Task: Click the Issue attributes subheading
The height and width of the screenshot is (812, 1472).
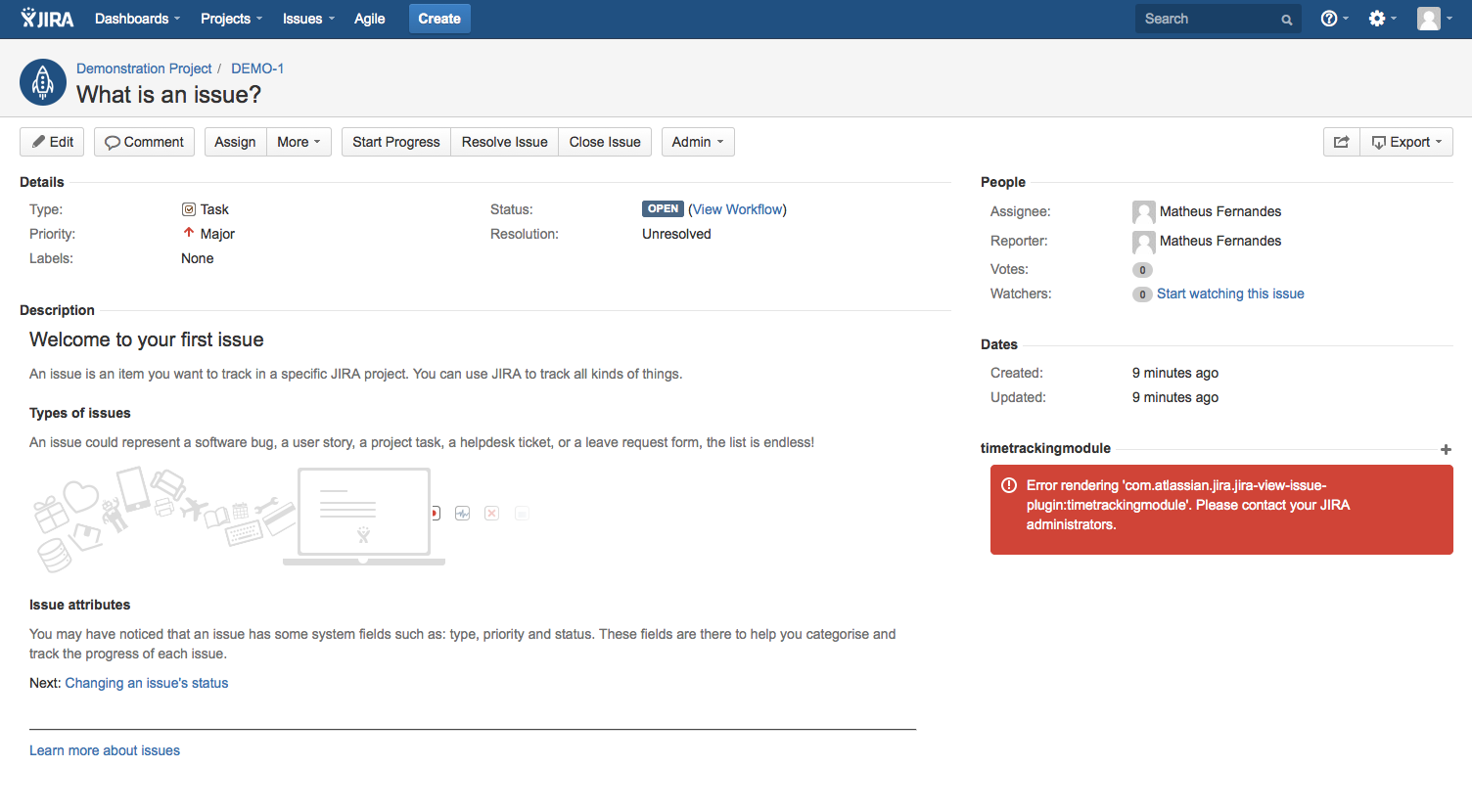Action: tap(80, 605)
